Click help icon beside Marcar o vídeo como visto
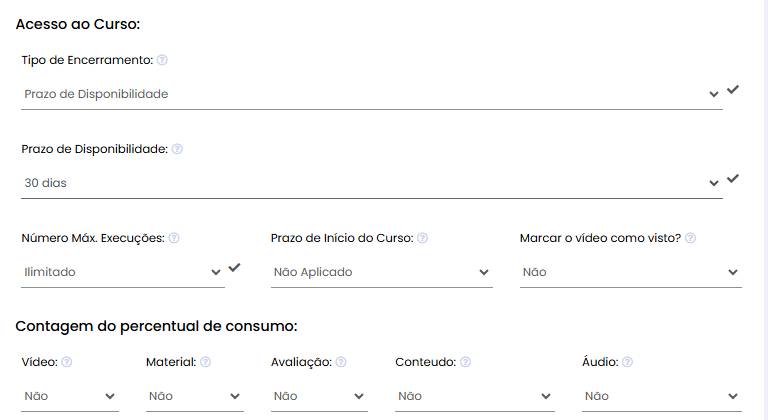Image resolution: width=768 pixels, height=420 pixels. 690,238
